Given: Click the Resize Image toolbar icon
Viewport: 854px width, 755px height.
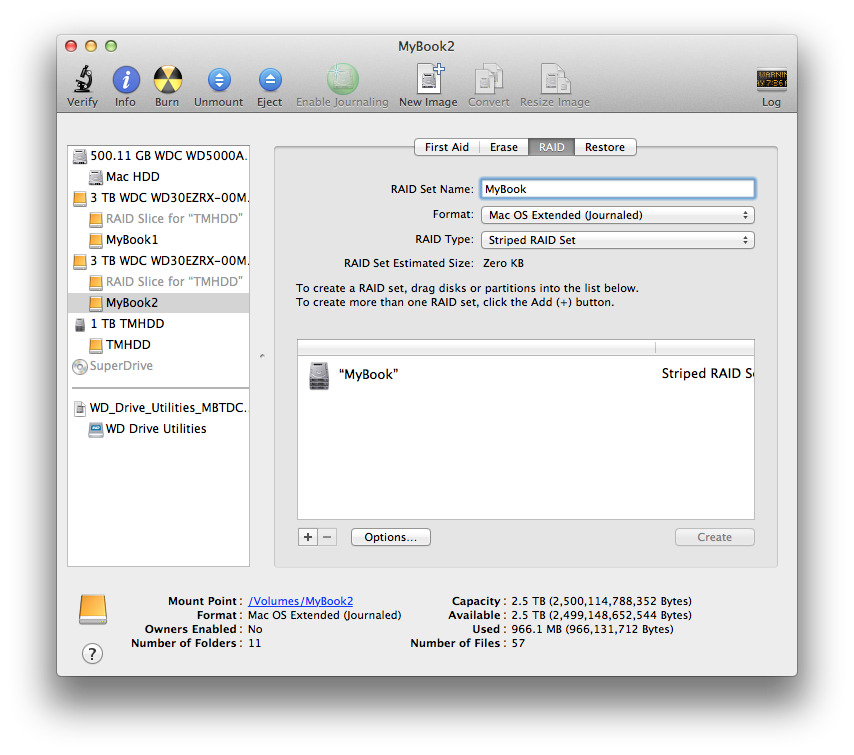Looking at the screenshot, I should pyautogui.click(x=555, y=79).
